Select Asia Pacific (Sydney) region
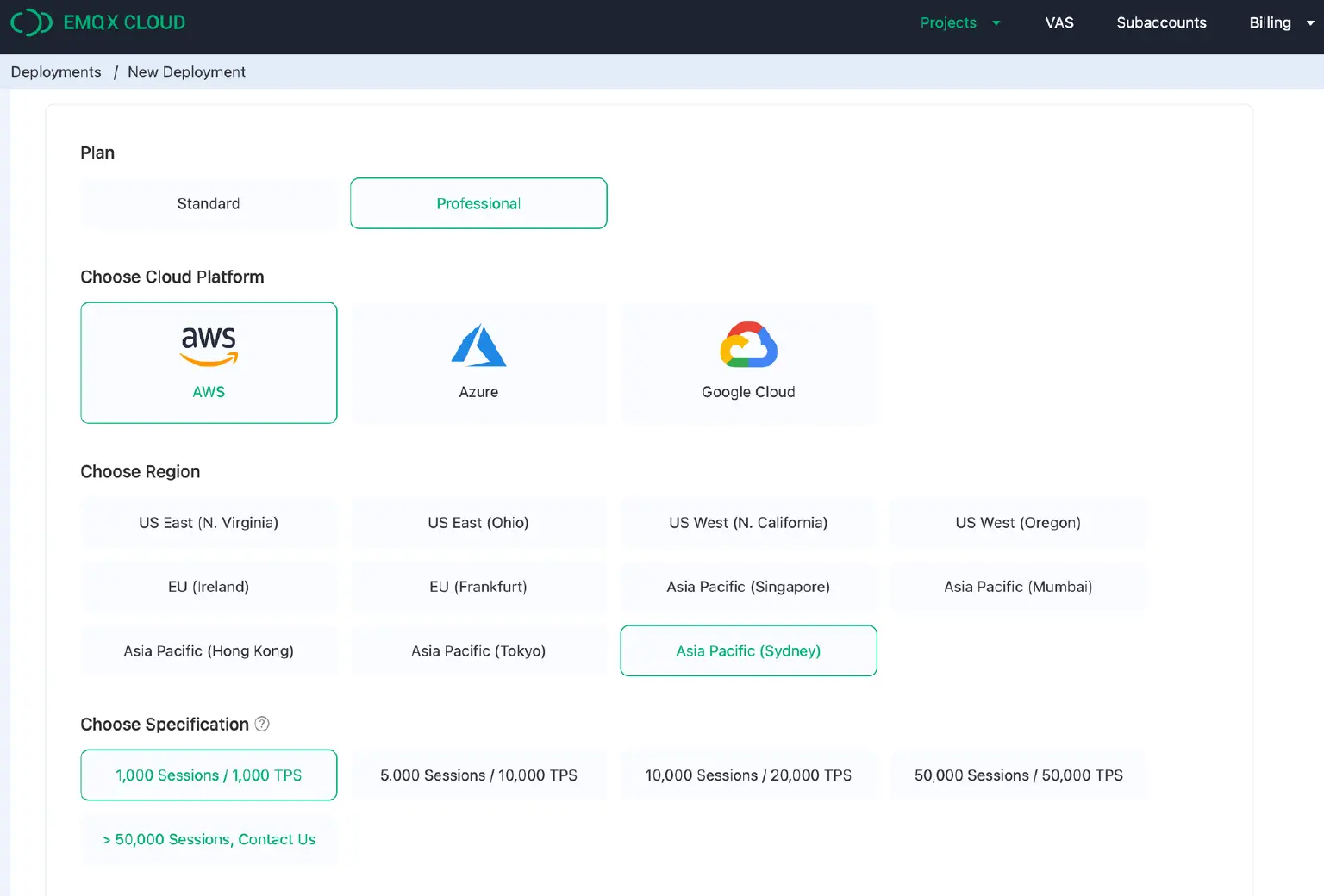 748,651
